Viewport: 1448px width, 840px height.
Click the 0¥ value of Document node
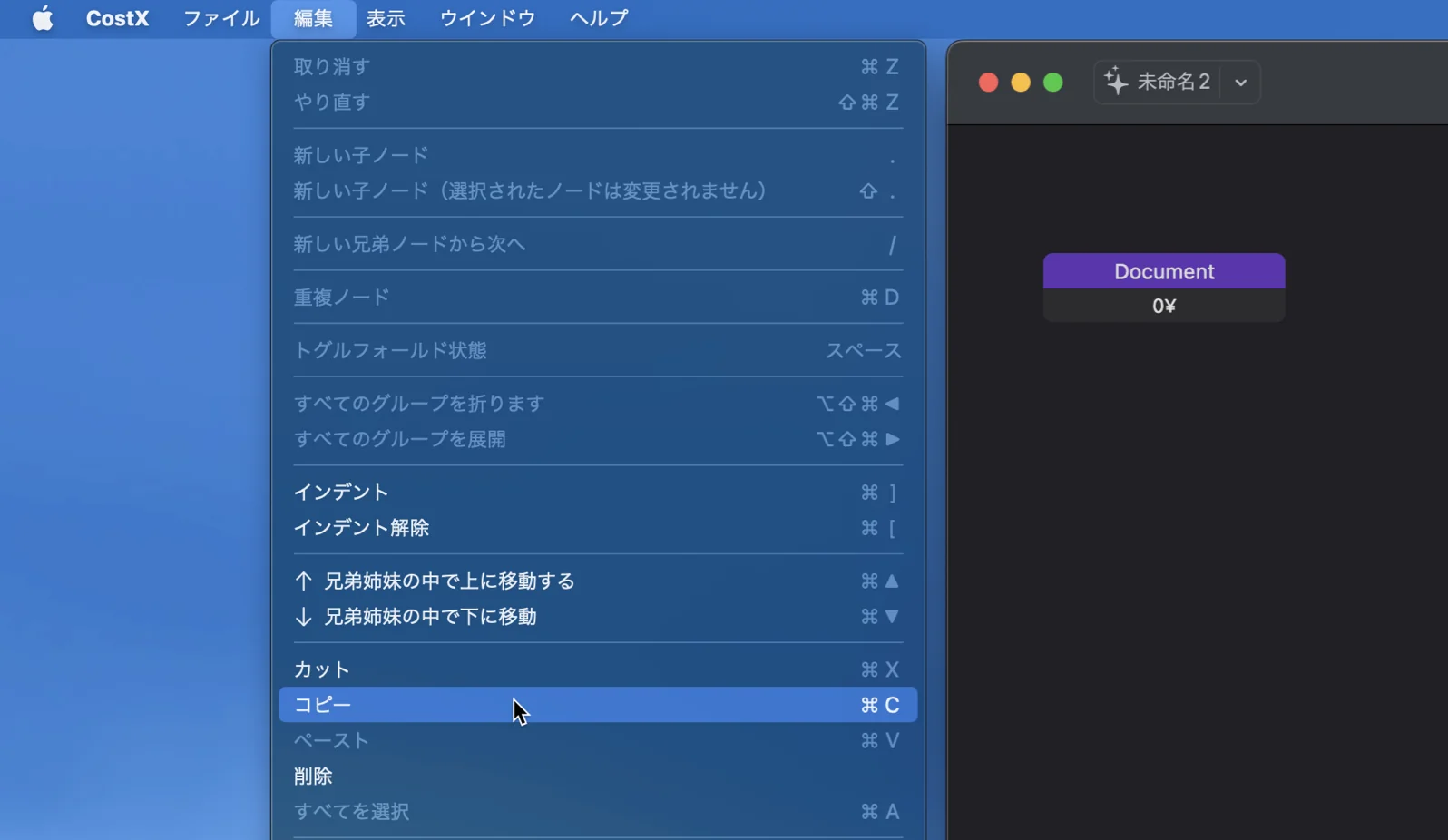pyautogui.click(x=1164, y=306)
